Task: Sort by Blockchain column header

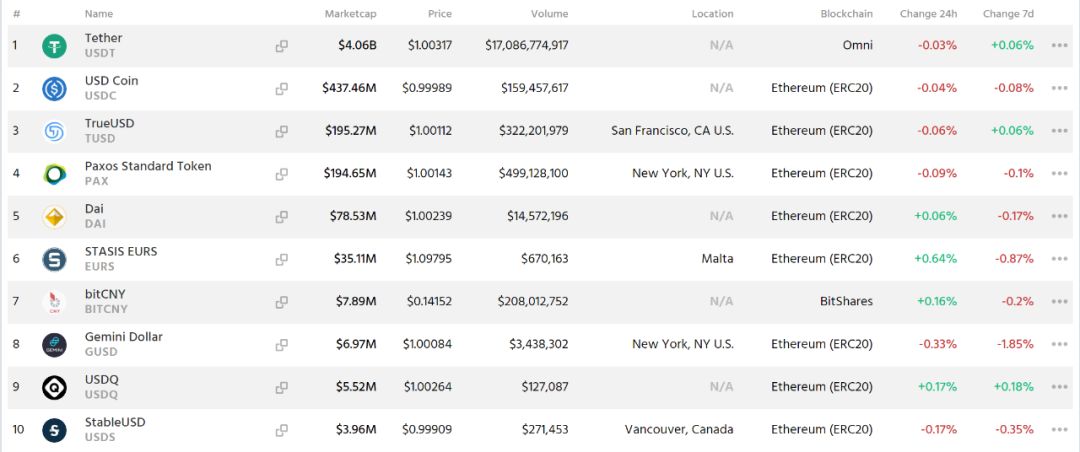Action: point(847,14)
